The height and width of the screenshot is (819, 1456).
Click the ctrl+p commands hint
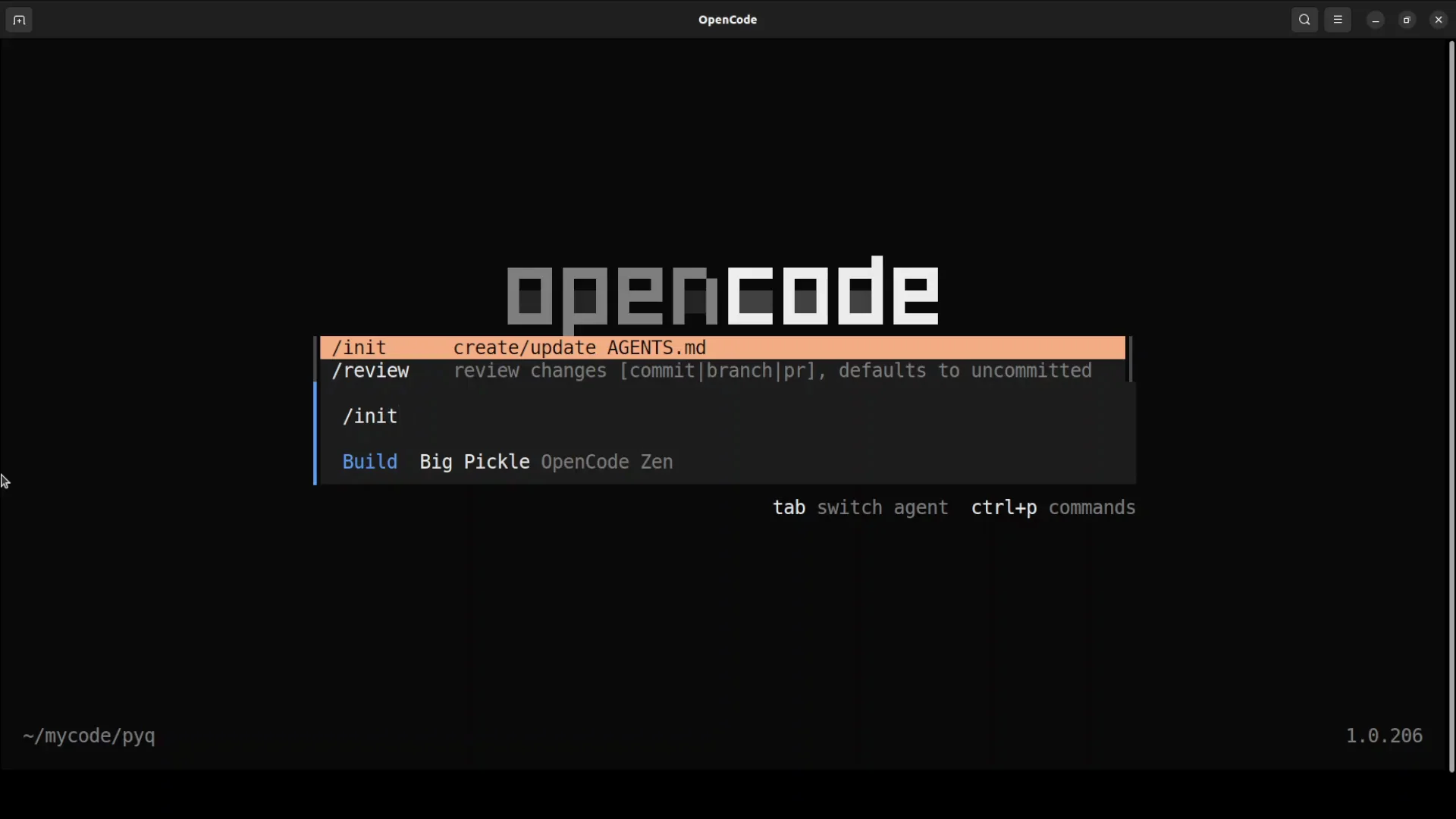click(1053, 507)
